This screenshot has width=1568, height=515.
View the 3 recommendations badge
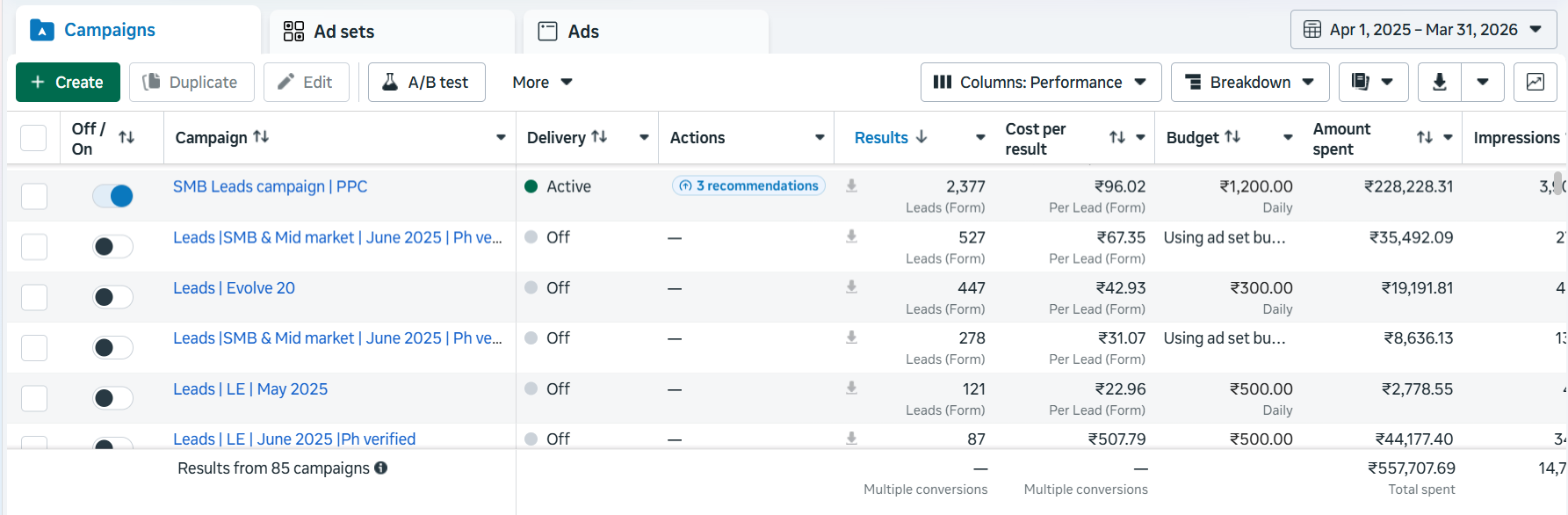[748, 185]
